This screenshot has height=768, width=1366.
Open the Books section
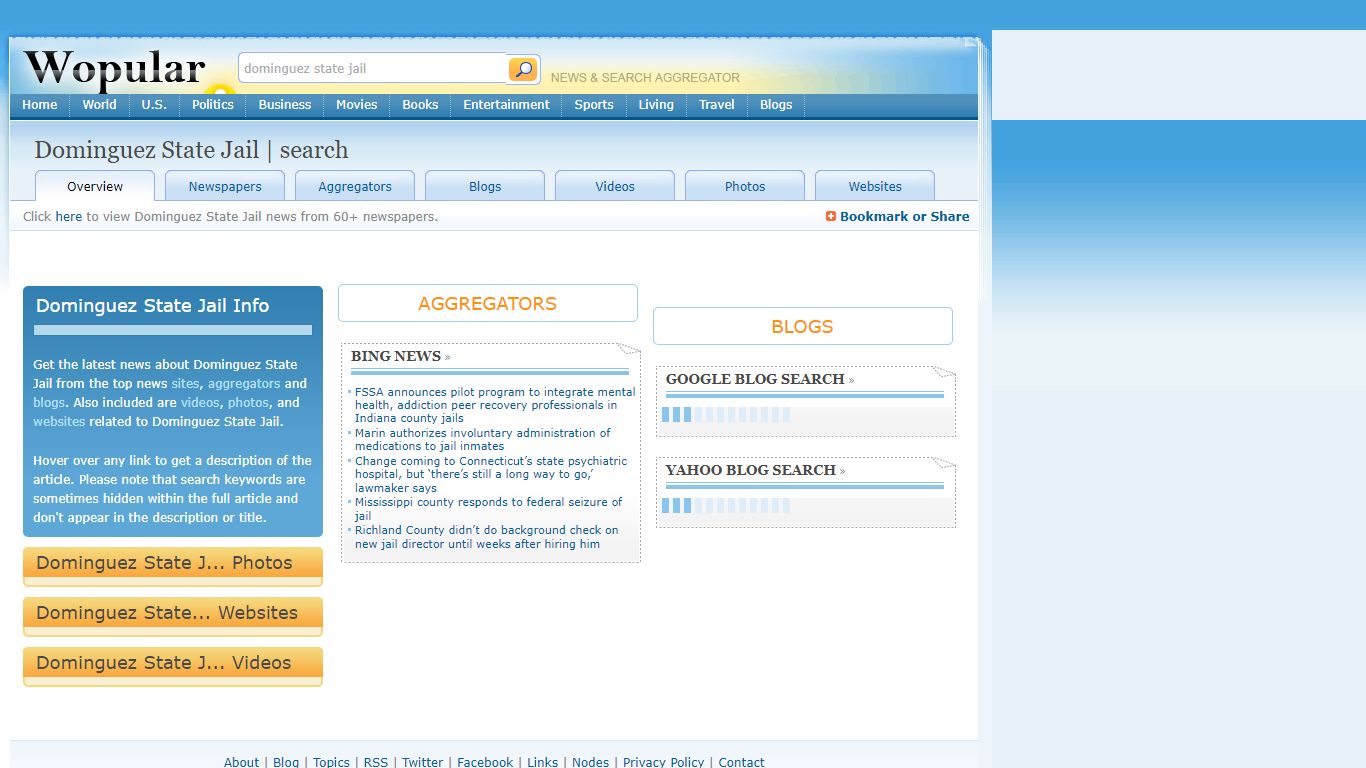(x=420, y=105)
